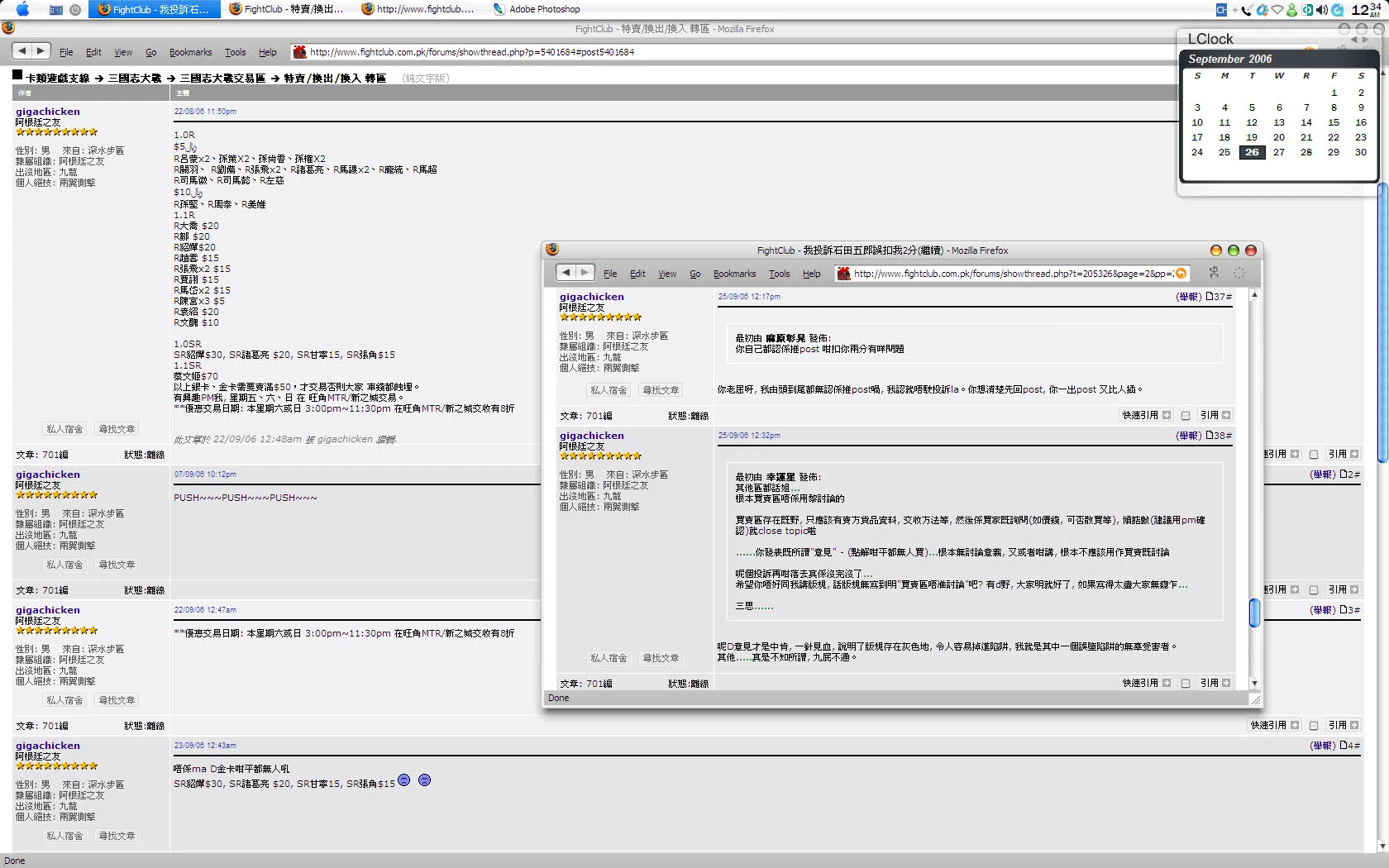Click the loading throbber in front Firefox window
1389x868 pixels.
(x=1239, y=273)
